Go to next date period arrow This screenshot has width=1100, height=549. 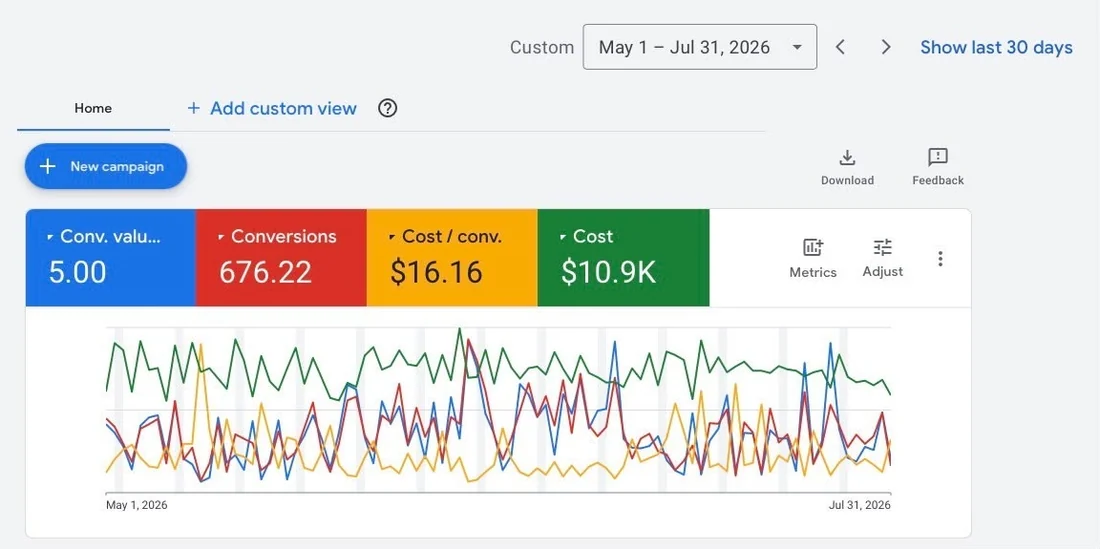[x=886, y=47]
